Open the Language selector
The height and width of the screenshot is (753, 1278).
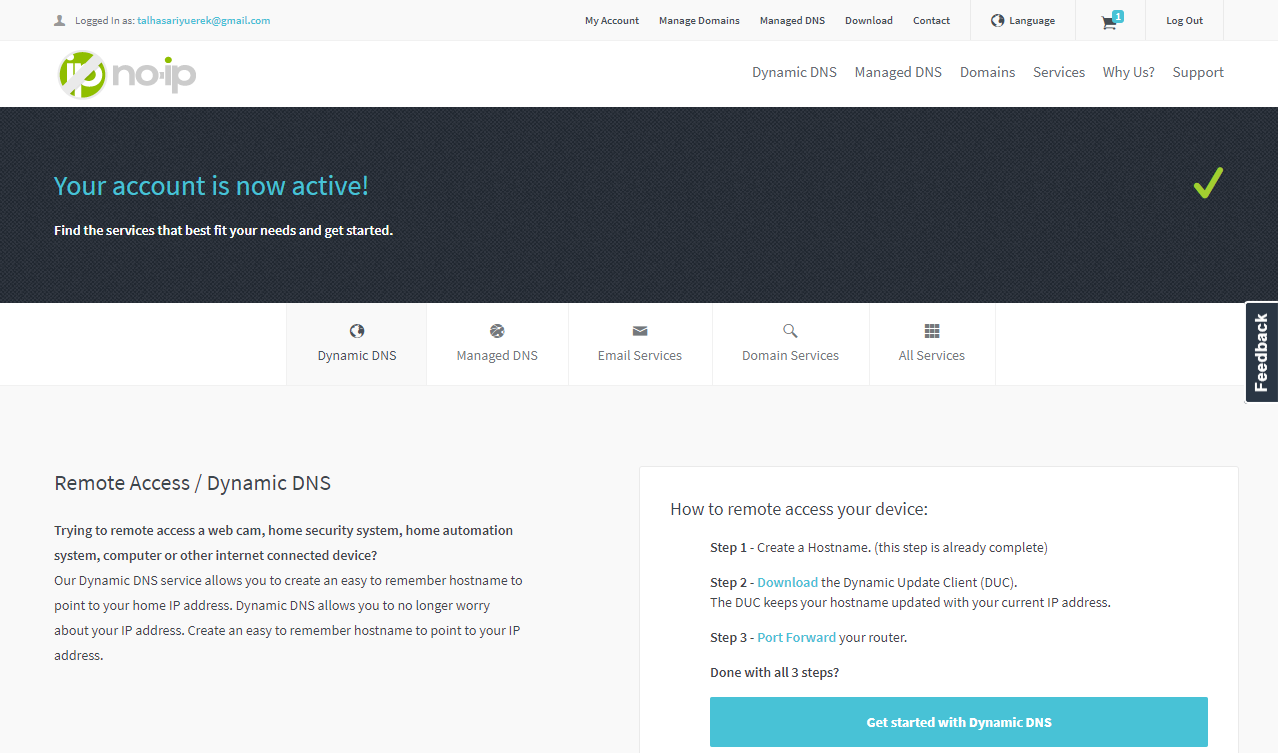1023,20
